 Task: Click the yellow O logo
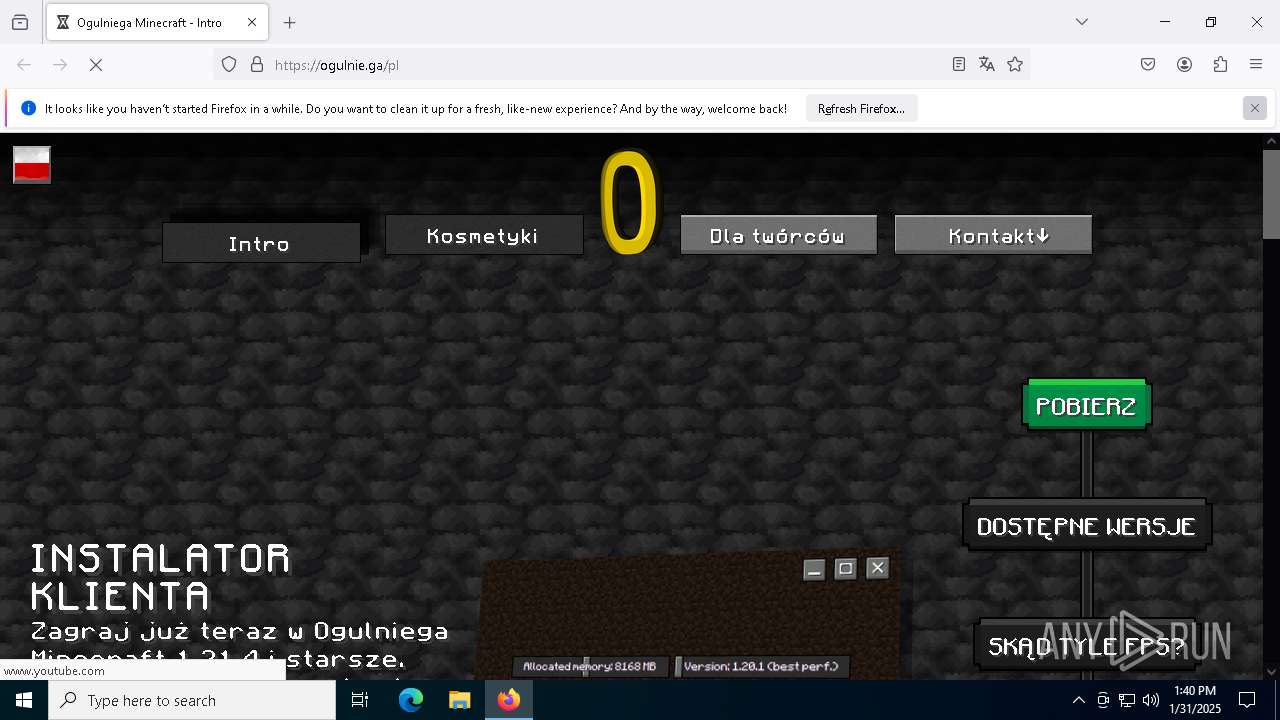630,203
